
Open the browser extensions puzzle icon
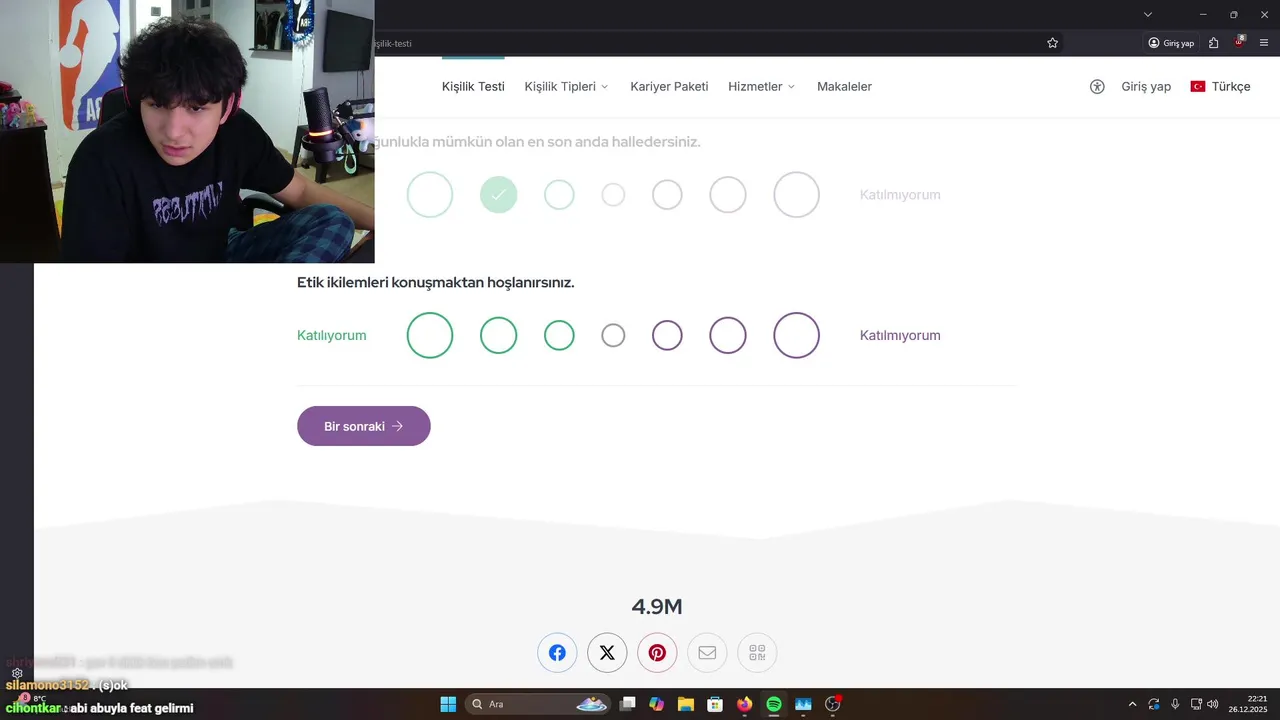[1213, 43]
